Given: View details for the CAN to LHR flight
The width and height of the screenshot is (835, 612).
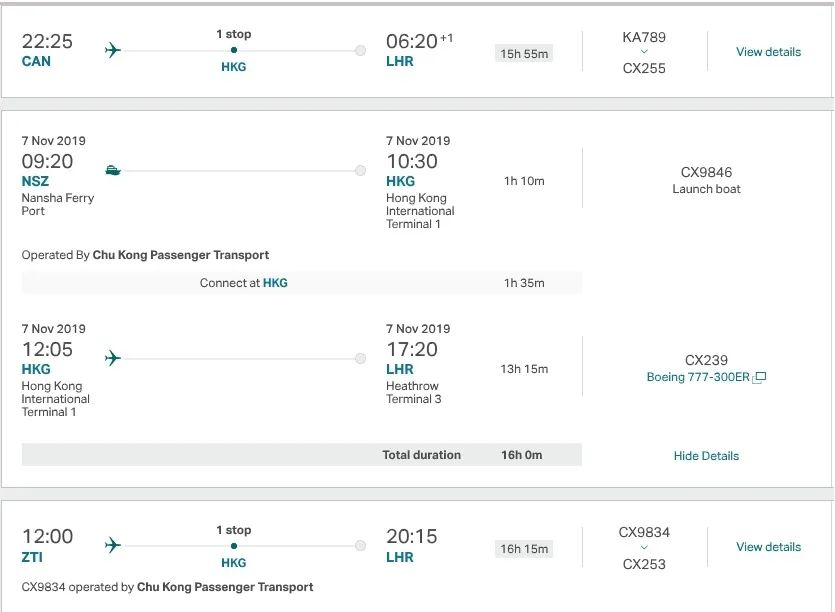Looking at the screenshot, I should pyautogui.click(x=768, y=52).
